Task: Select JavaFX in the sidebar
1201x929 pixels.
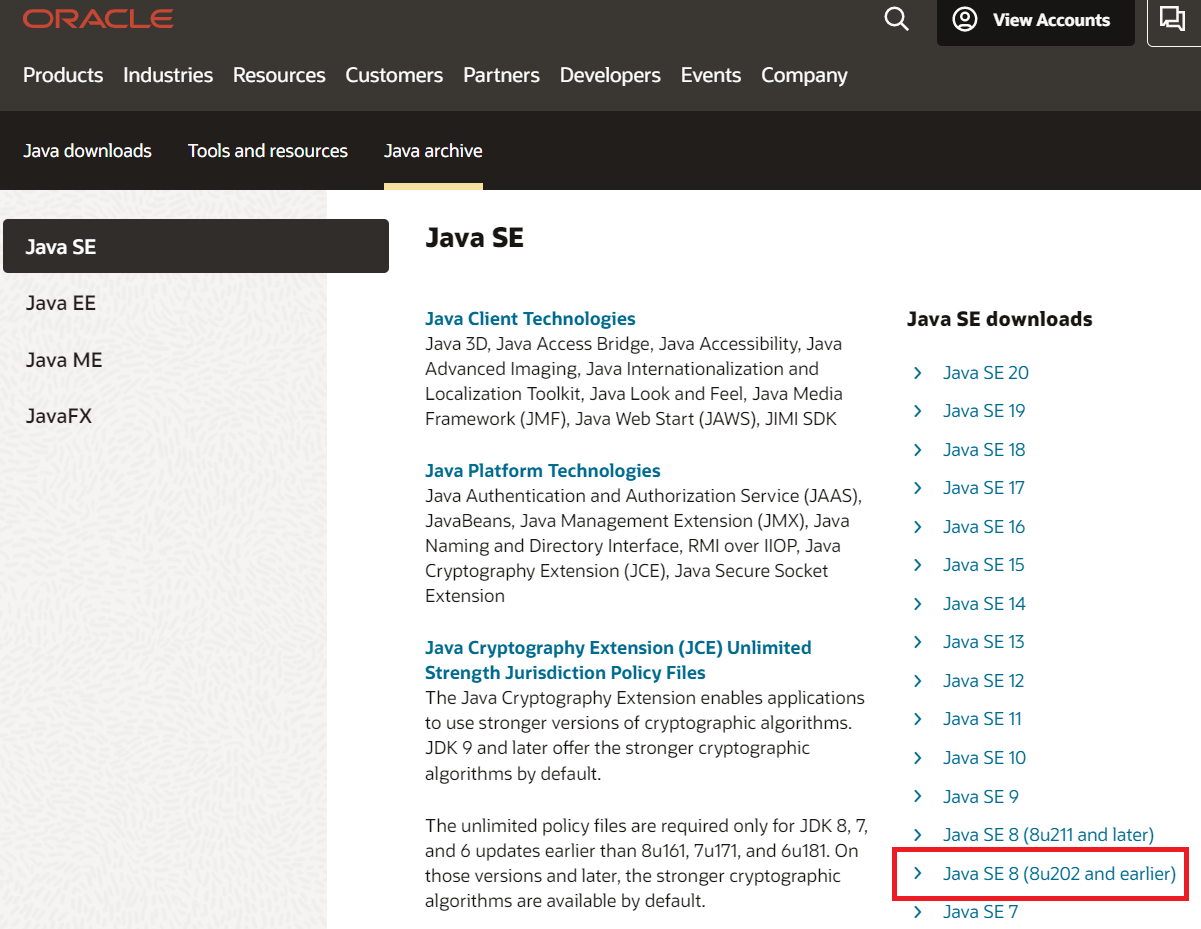Action: [x=59, y=416]
